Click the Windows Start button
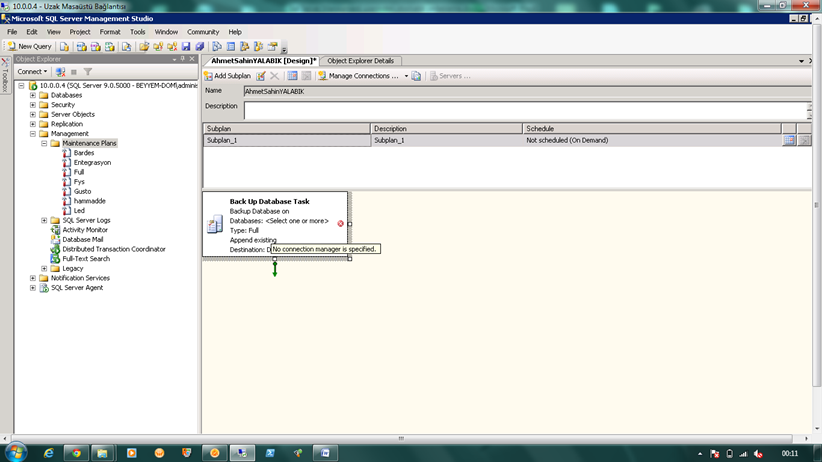This screenshot has height=462, width=822. [16, 453]
